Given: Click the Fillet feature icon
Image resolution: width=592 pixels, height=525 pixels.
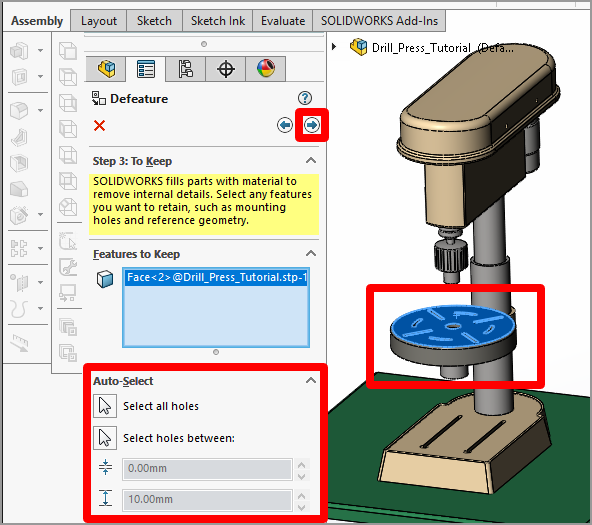Looking at the screenshot, I should point(19,111).
